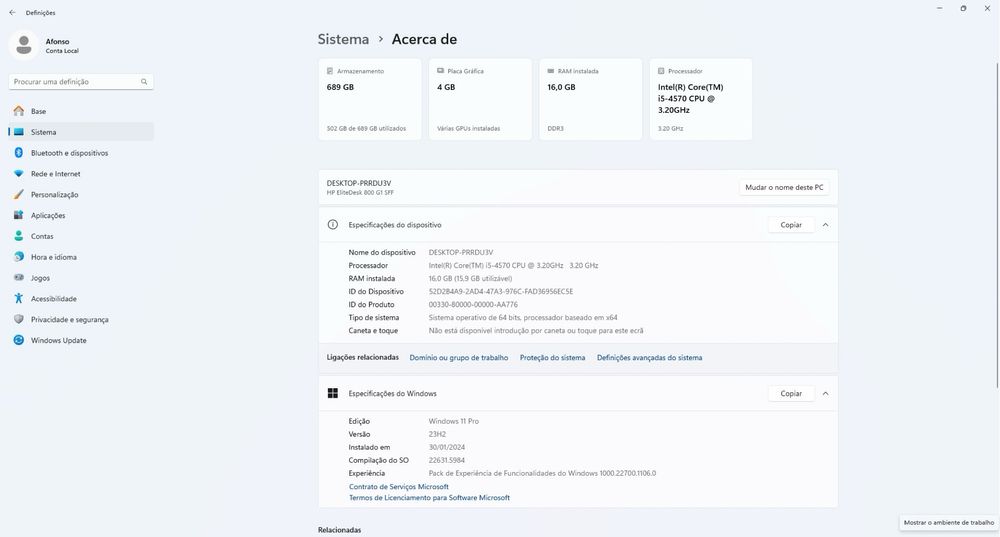Open Privacidade e segurança settings
The height and width of the screenshot is (537, 1000).
[69, 320]
